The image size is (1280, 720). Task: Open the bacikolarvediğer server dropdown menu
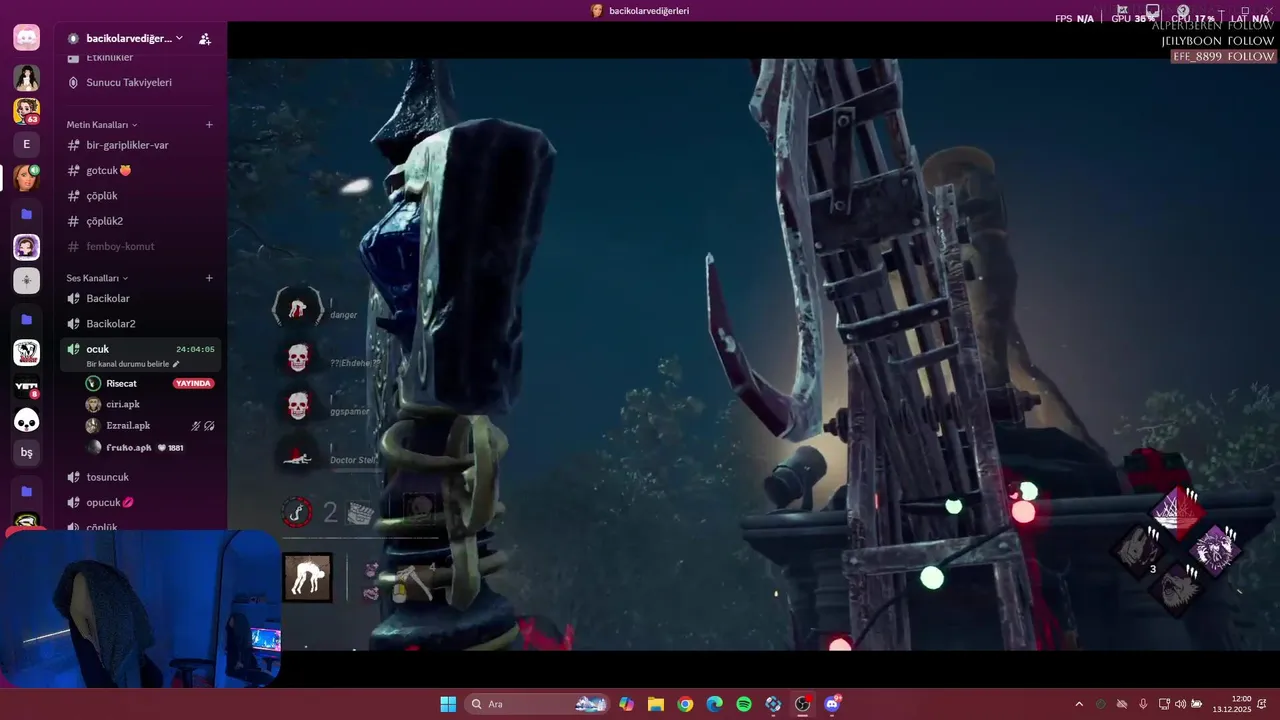coord(126,38)
